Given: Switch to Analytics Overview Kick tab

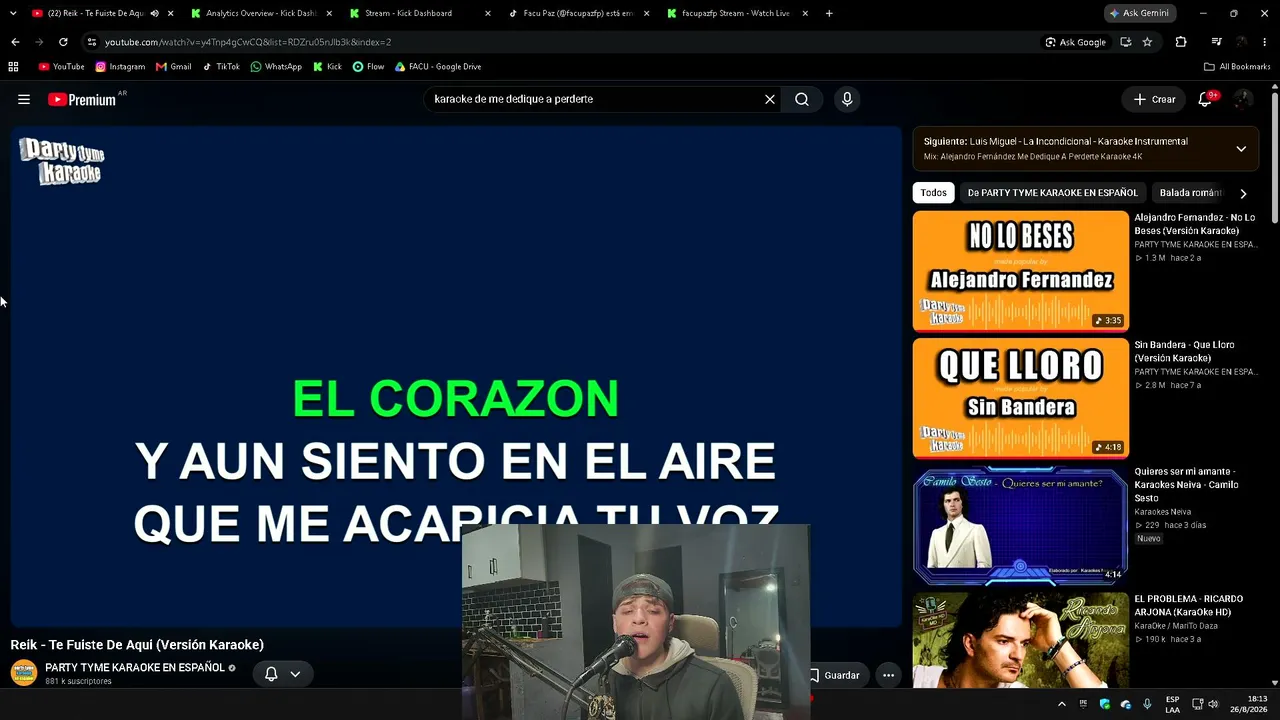Looking at the screenshot, I should pos(262,13).
